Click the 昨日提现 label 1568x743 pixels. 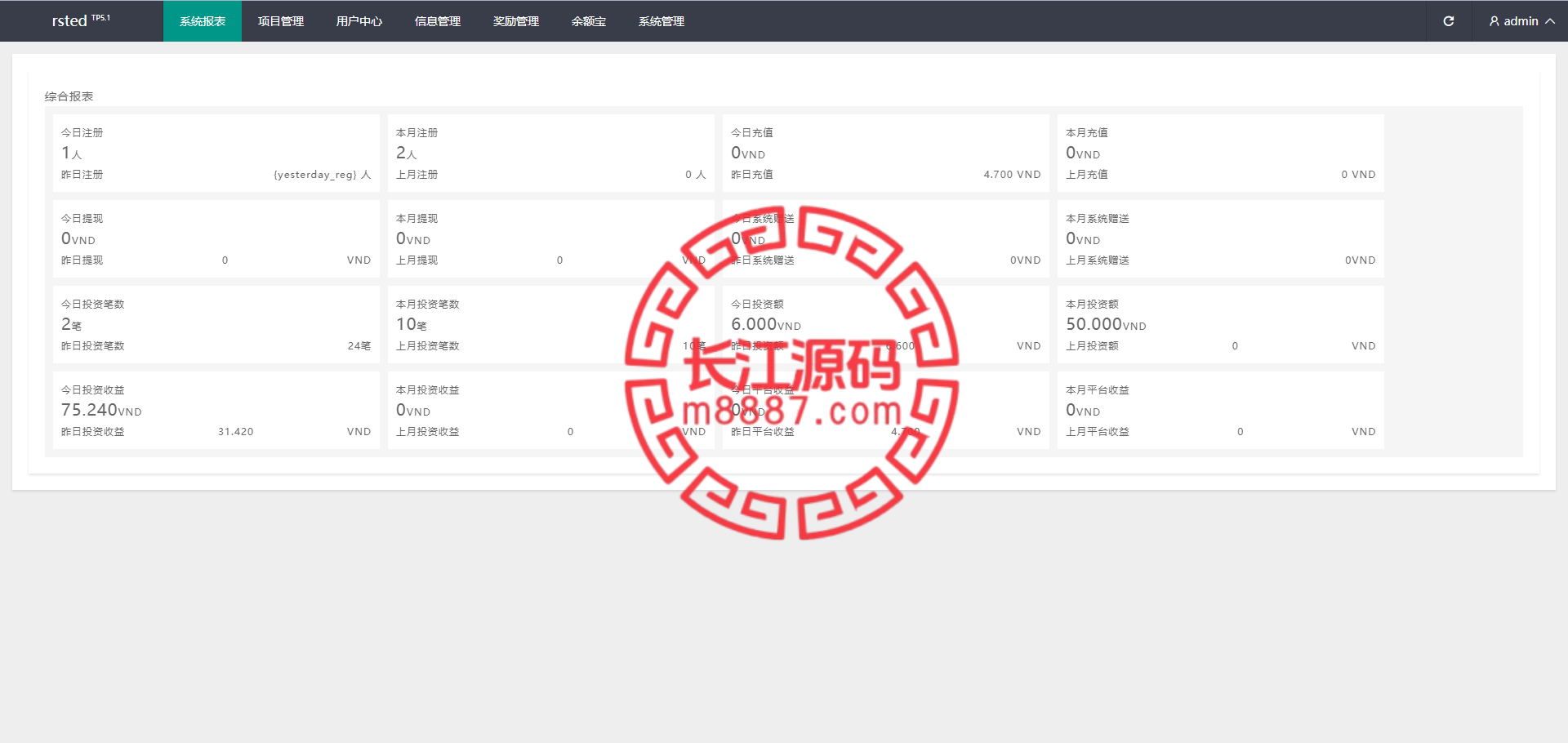(82, 260)
